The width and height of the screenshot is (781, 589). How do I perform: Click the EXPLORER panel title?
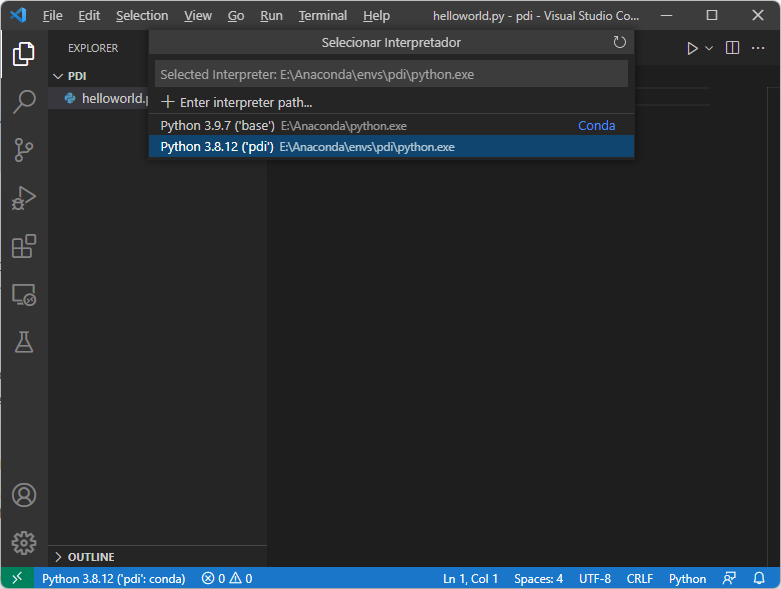click(93, 48)
